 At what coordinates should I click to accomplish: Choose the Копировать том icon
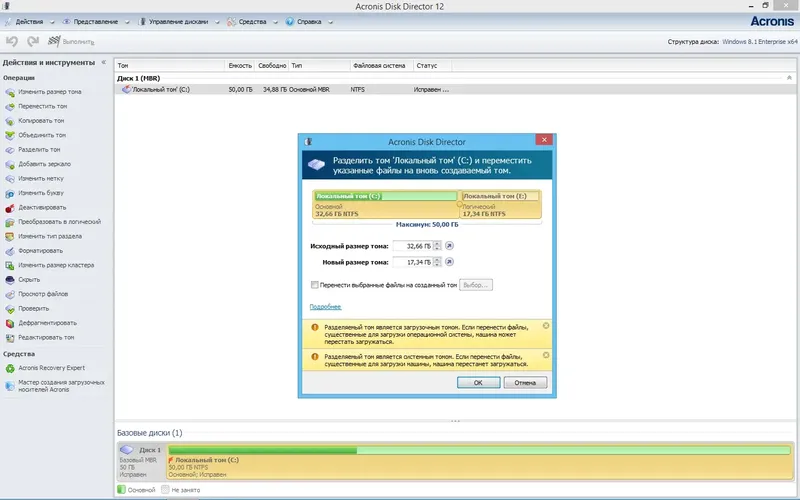tap(10, 121)
